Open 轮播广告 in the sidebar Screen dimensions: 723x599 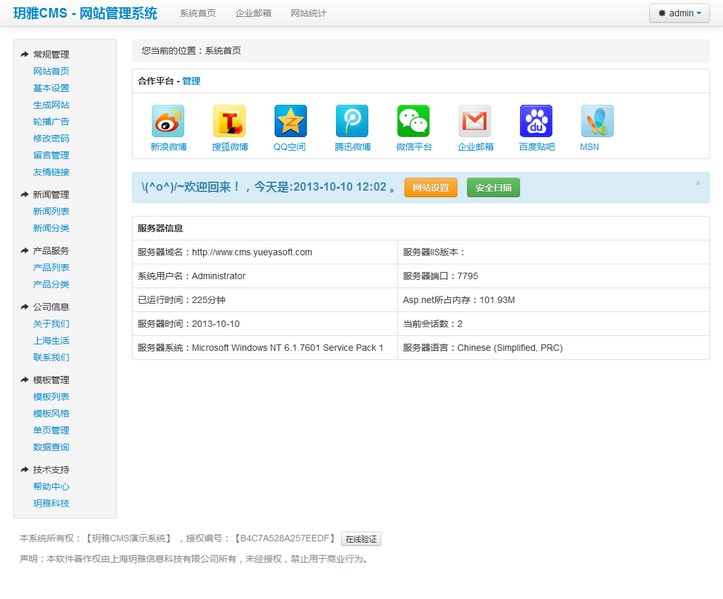(x=51, y=122)
